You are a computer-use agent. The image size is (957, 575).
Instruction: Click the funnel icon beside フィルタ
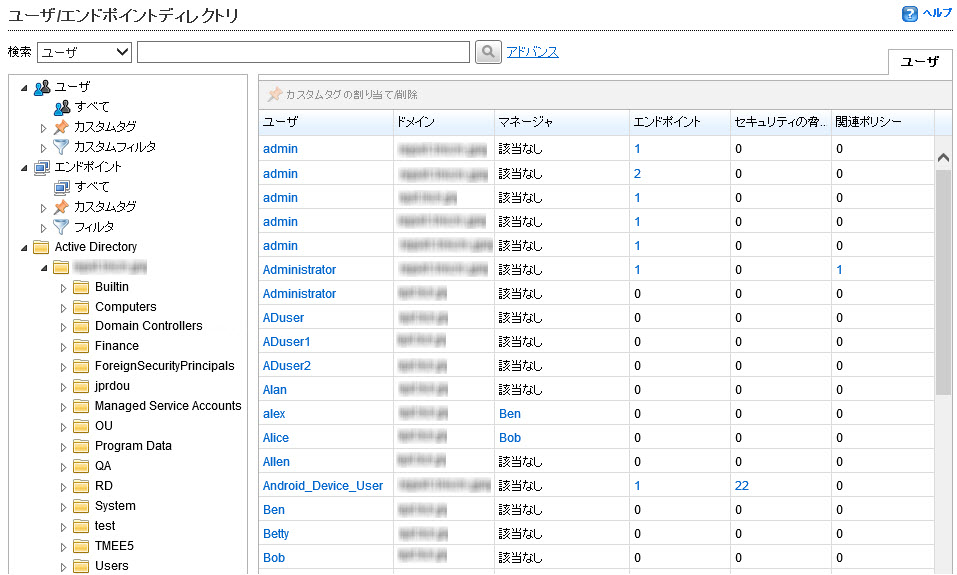(x=61, y=227)
